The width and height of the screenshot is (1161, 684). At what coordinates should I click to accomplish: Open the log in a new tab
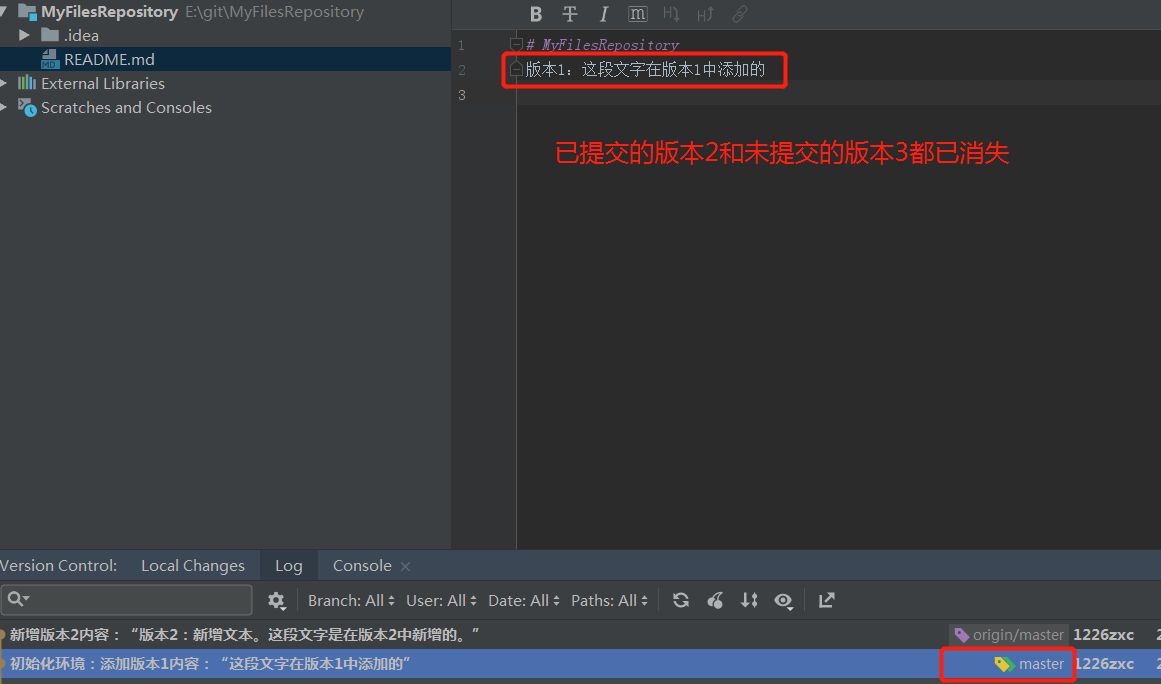(825, 600)
